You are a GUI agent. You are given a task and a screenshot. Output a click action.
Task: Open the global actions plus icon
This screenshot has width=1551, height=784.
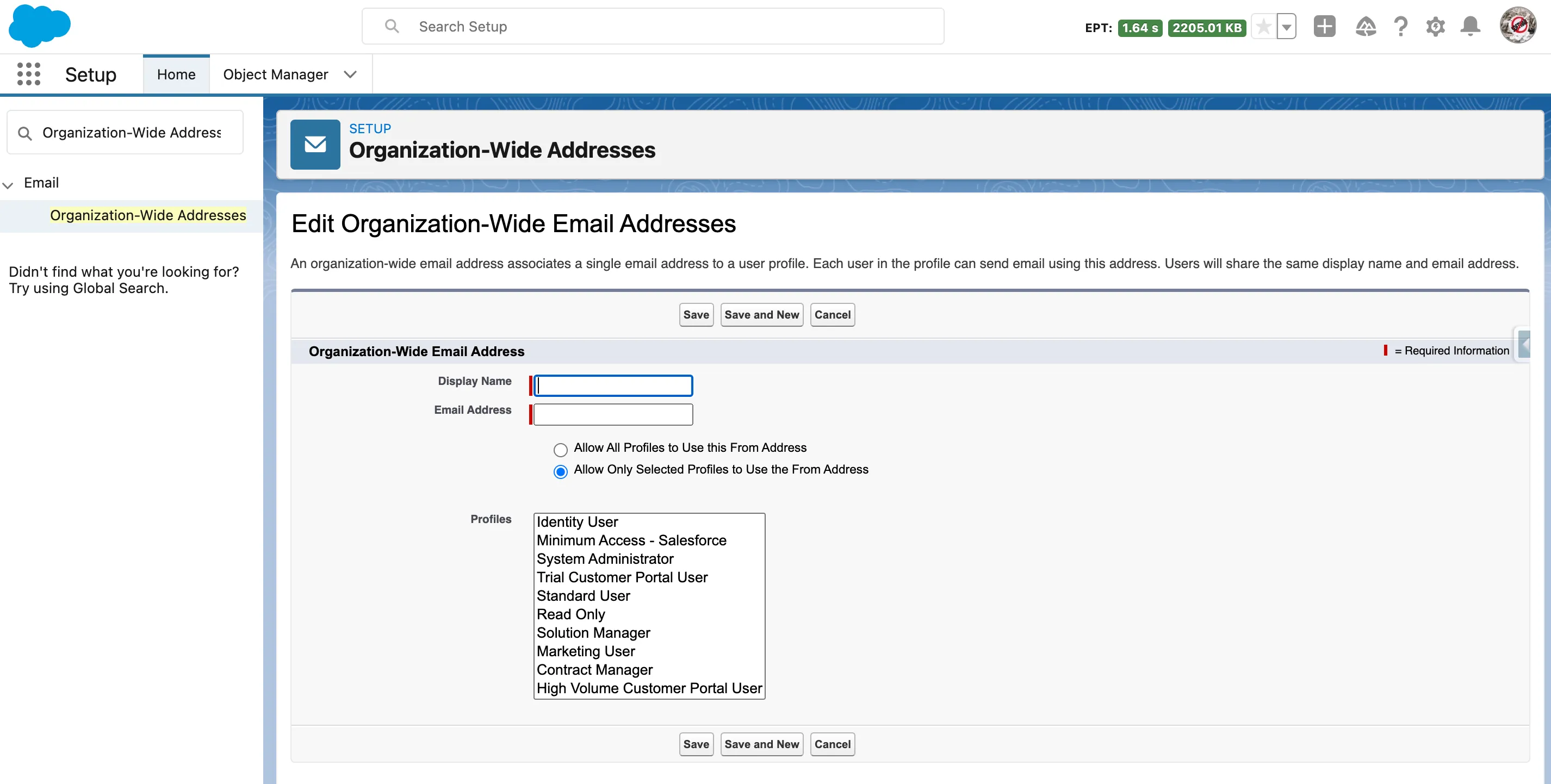pyautogui.click(x=1324, y=27)
